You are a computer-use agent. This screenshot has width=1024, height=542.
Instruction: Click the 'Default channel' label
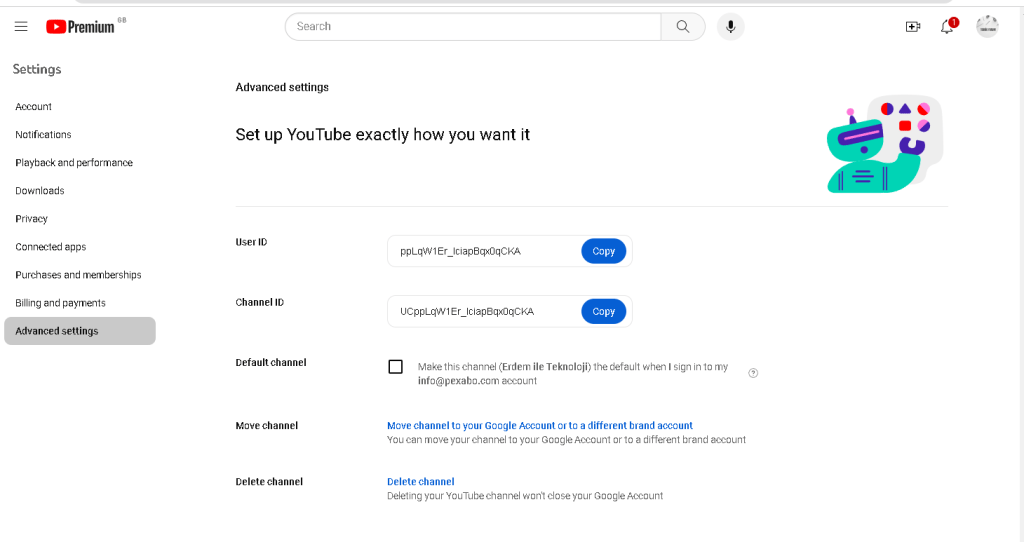tap(271, 362)
